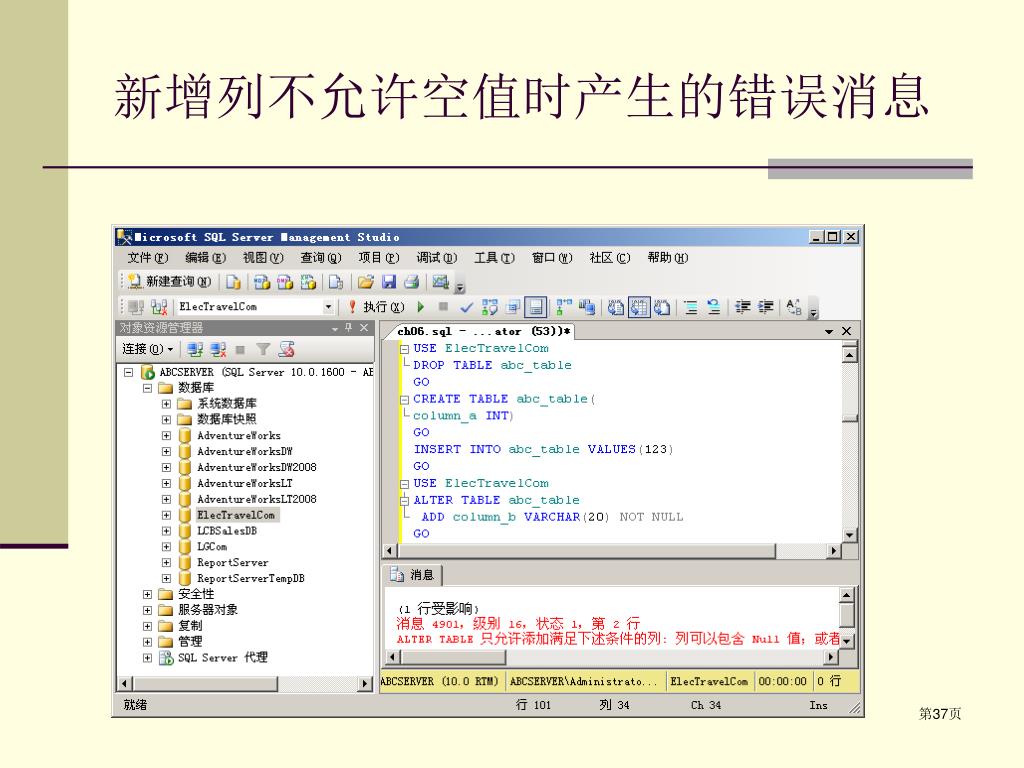Viewport: 1024px width, 768px height.
Task: Open the 连接(O) connect dropdown
Action: coord(148,349)
